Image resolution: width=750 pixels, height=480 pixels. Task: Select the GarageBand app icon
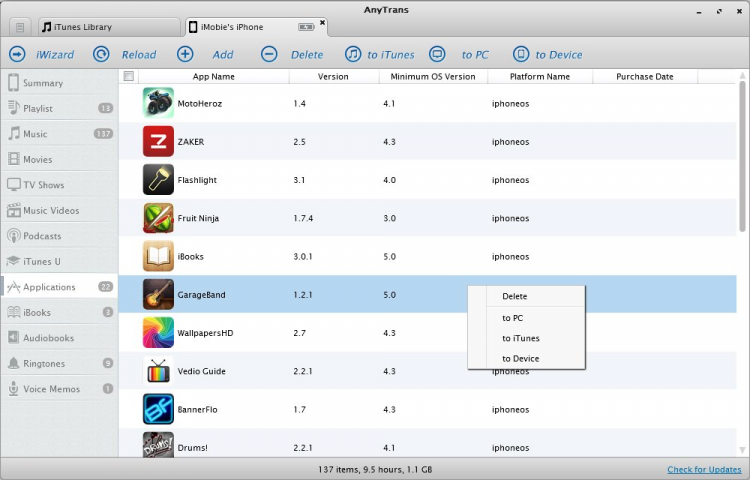[x=158, y=294]
